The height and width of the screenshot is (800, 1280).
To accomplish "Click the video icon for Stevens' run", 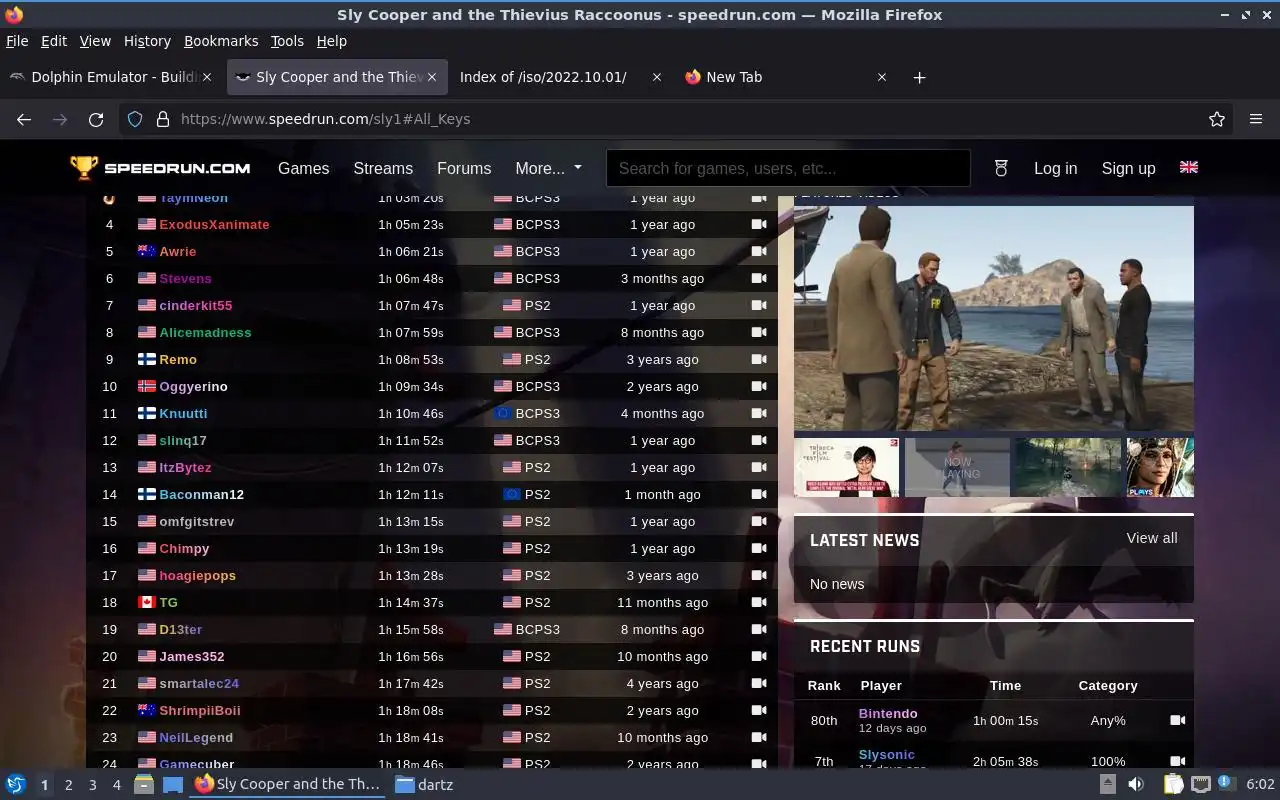I will (x=759, y=278).
